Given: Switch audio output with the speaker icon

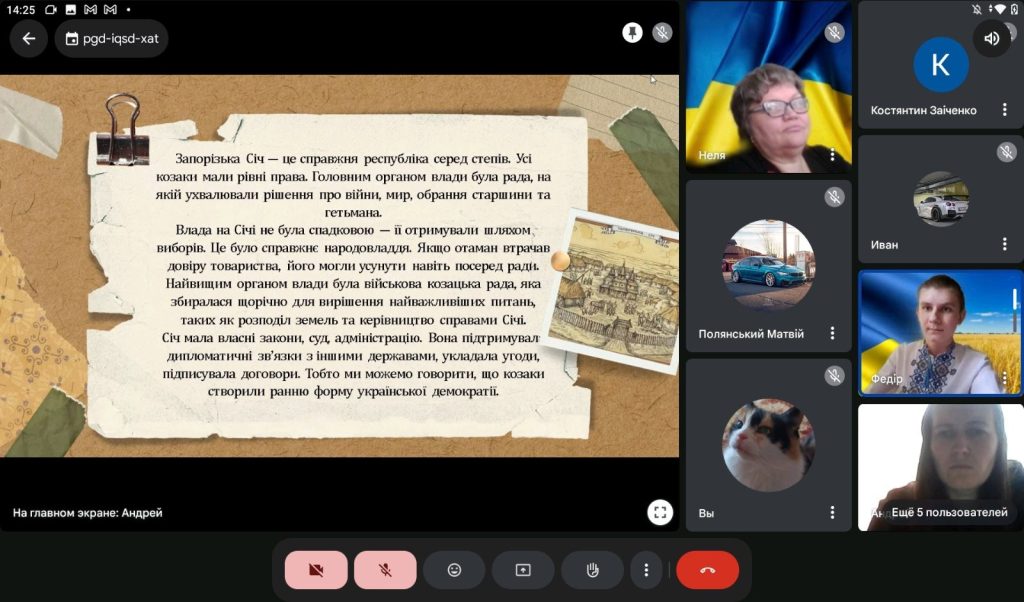Looking at the screenshot, I should 991,39.
